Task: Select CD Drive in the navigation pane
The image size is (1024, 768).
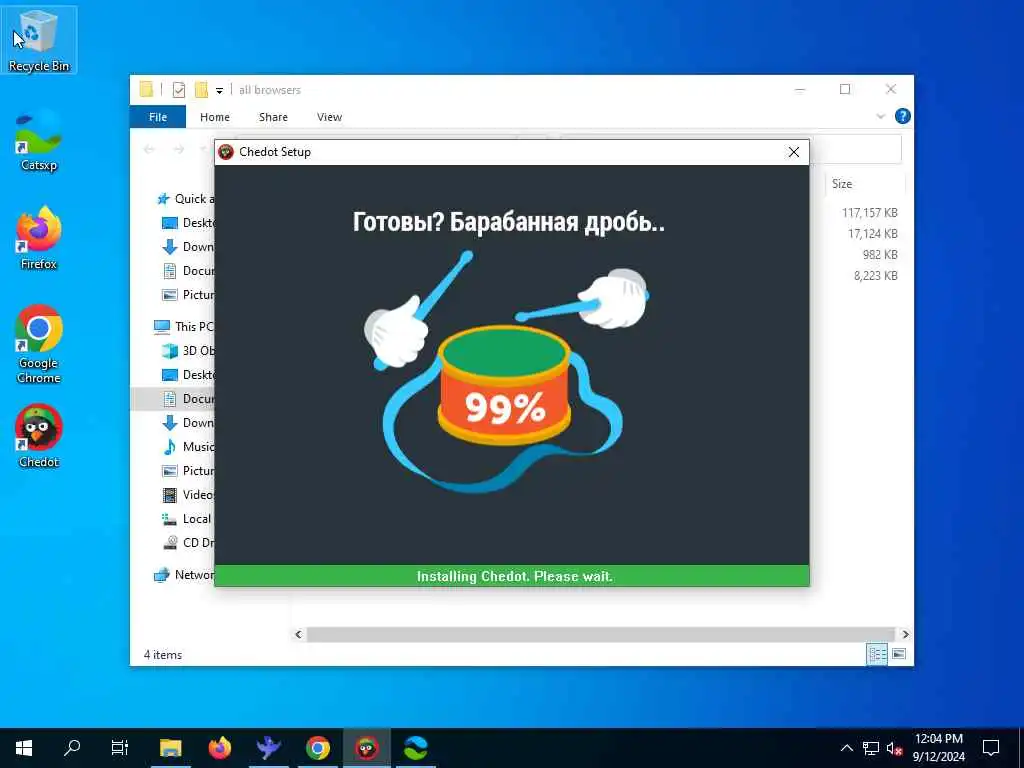Action: pos(188,543)
